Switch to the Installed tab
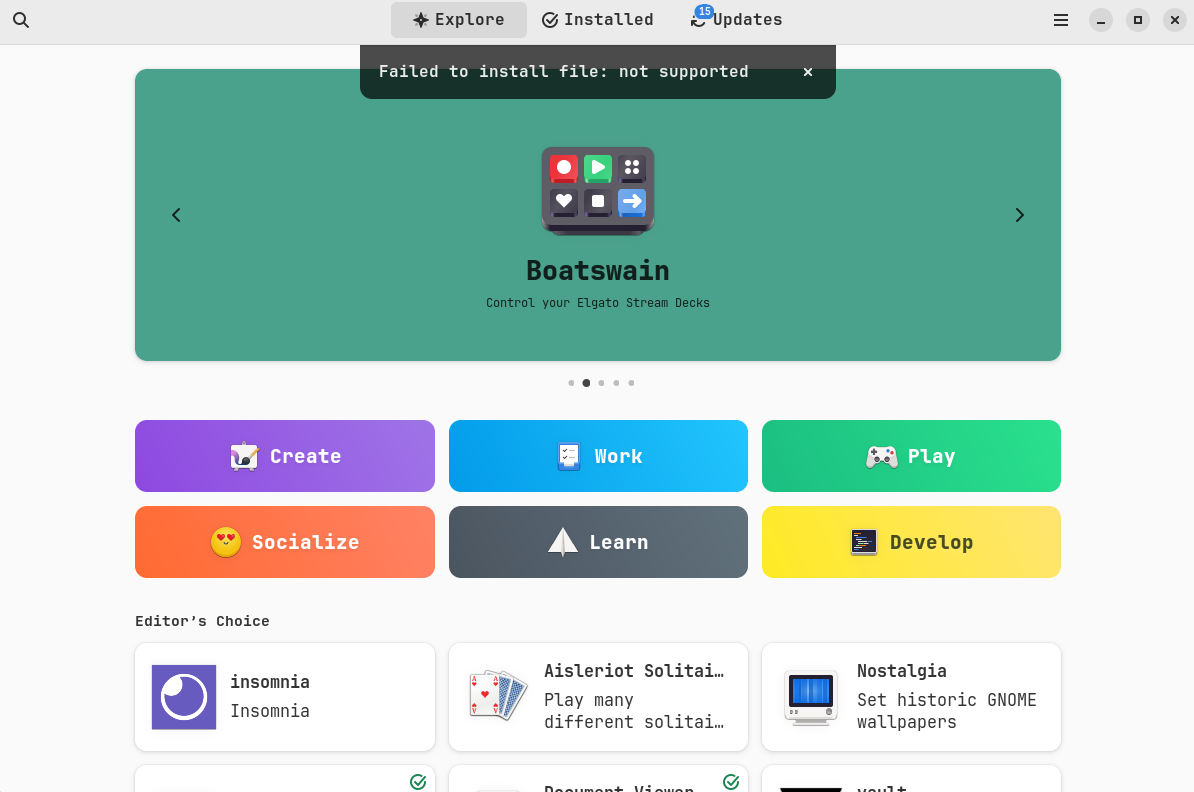 (598, 20)
